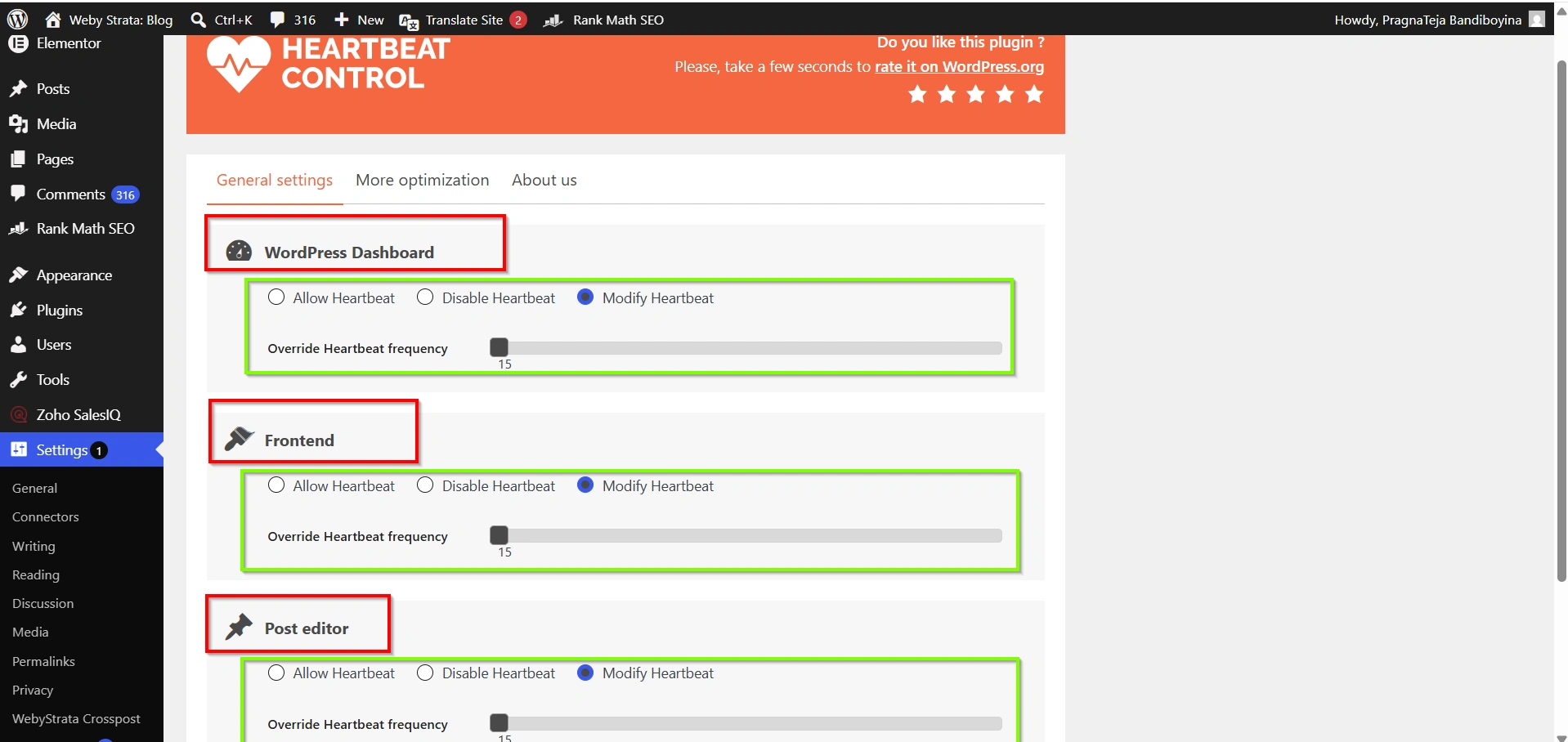The height and width of the screenshot is (742, 1568).
Task: Open the Reading settings submenu item
Action: [x=36, y=574]
